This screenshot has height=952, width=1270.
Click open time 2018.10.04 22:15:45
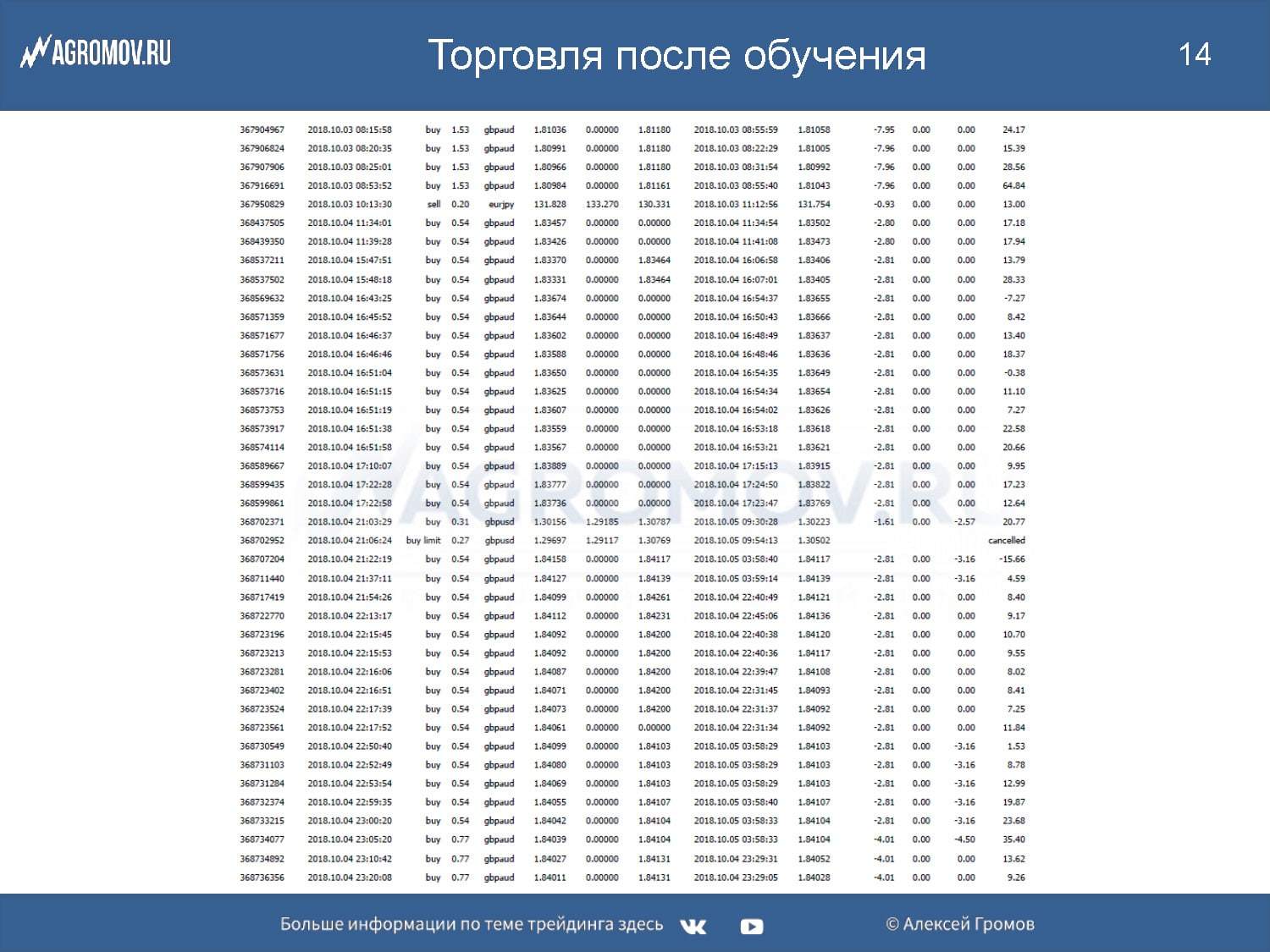click(x=350, y=635)
